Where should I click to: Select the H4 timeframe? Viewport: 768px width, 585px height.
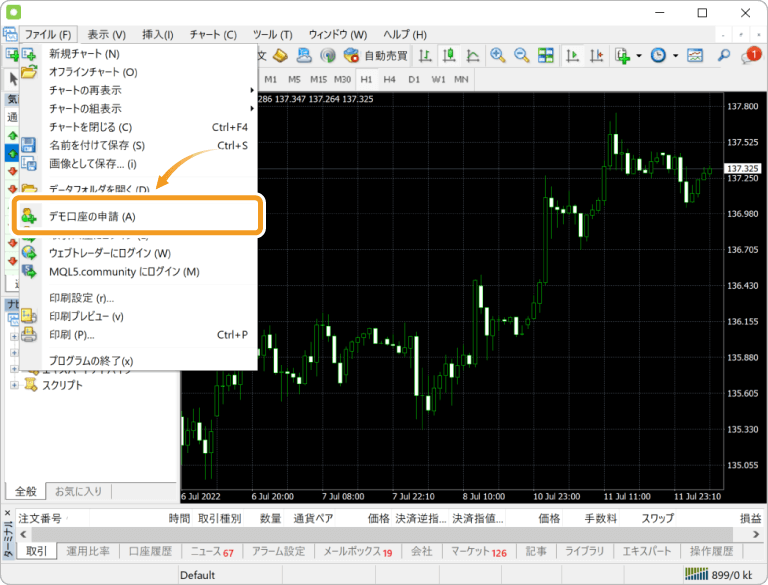(389, 79)
